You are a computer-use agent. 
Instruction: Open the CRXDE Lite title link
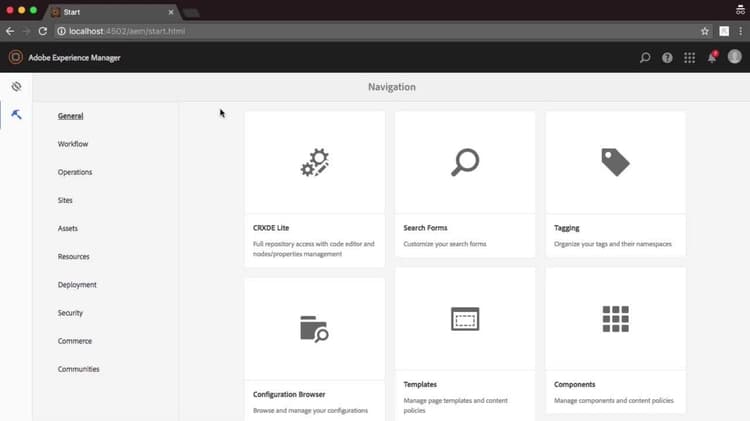(271, 228)
